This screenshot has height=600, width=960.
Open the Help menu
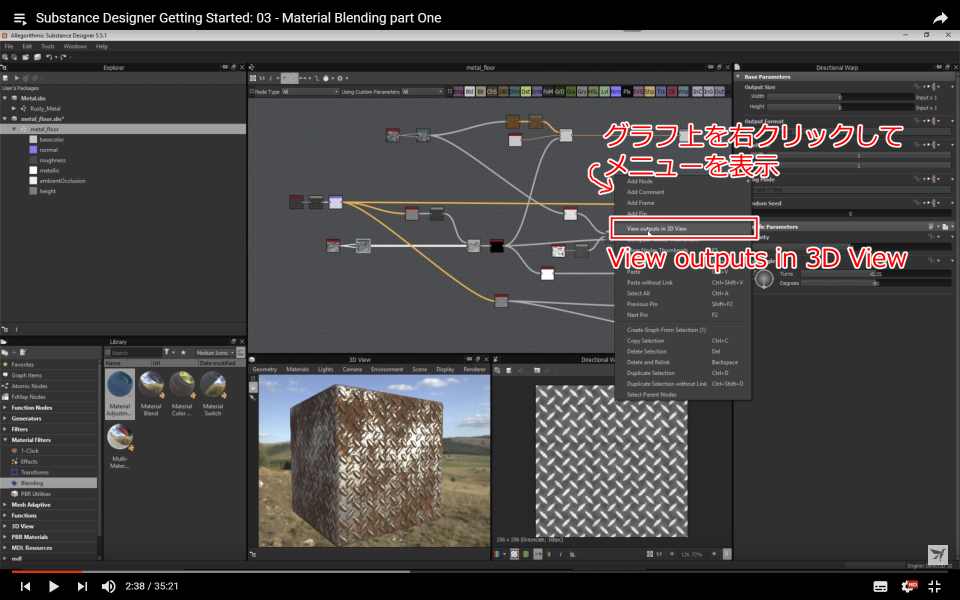[102, 47]
